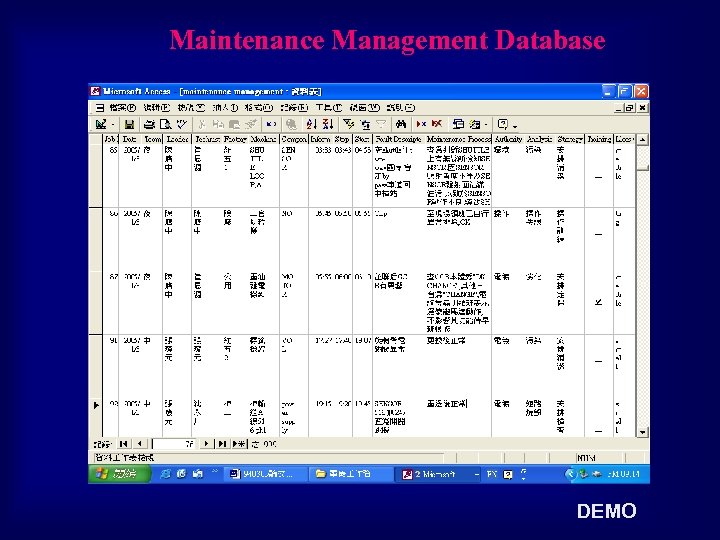The width and height of the screenshot is (720, 540).
Task: Click the New Record toolbar icon
Action: click(x=421, y=124)
